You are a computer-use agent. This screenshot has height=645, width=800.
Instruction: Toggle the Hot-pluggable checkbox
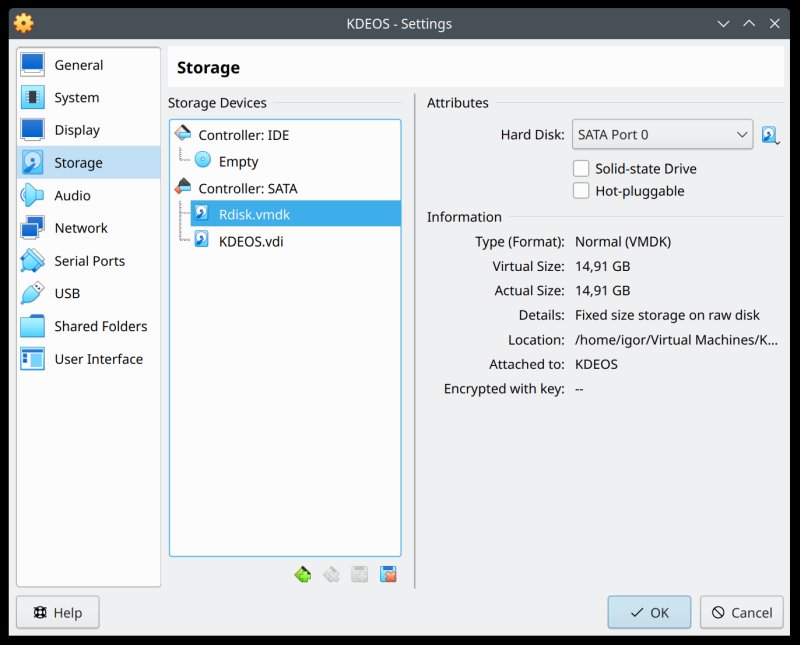tap(581, 191)
